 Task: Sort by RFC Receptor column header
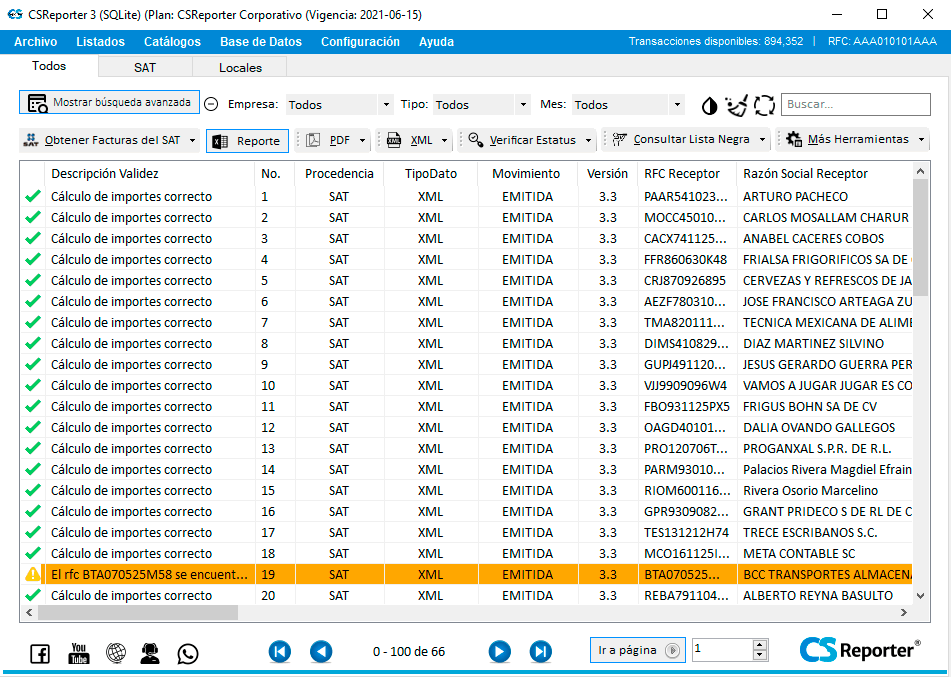pyautogui.click(x=687, y=173)
